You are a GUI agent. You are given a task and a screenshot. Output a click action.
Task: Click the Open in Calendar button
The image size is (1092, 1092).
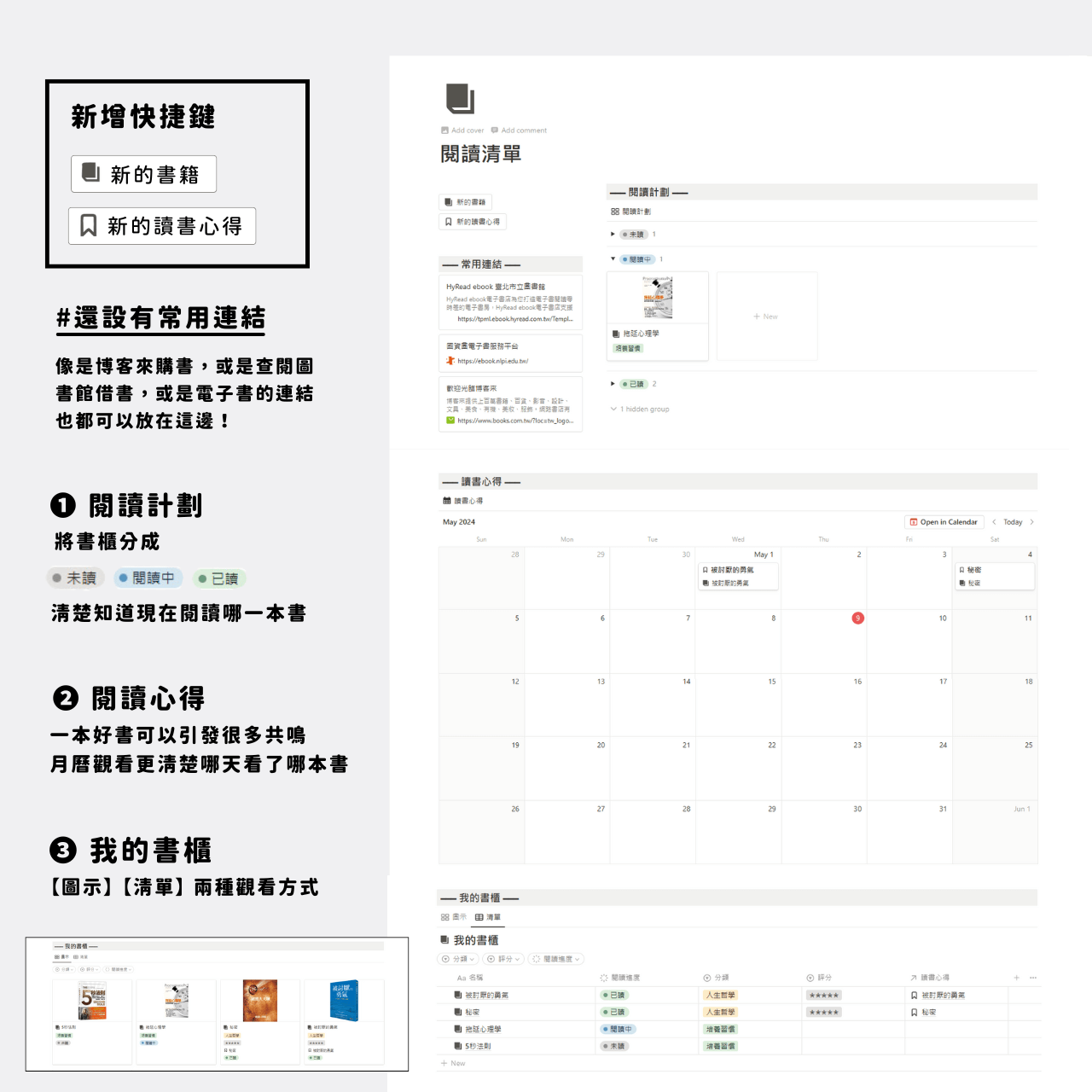click(x=944, y=522)
